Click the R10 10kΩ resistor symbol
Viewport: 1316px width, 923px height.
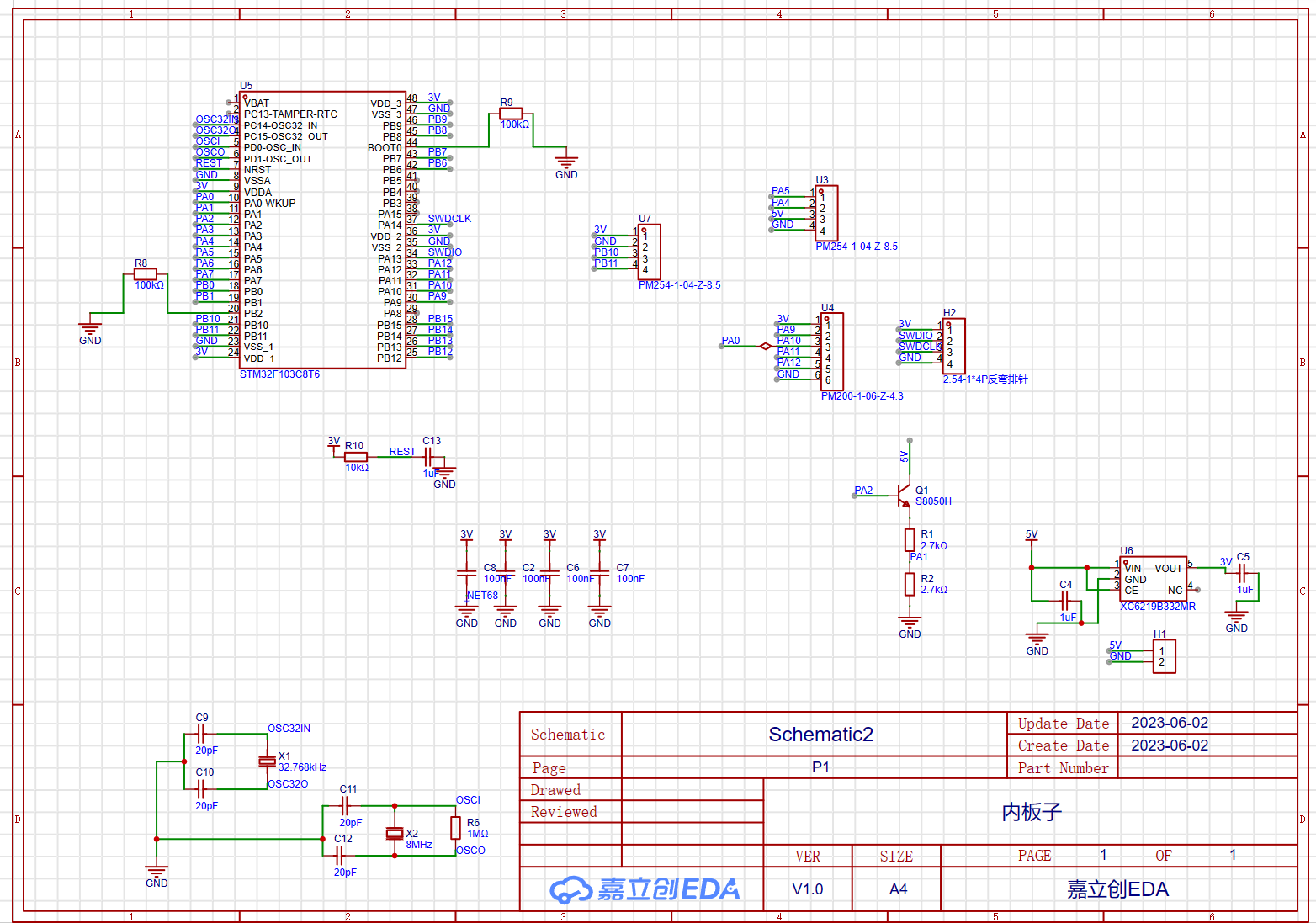(356, 457)
